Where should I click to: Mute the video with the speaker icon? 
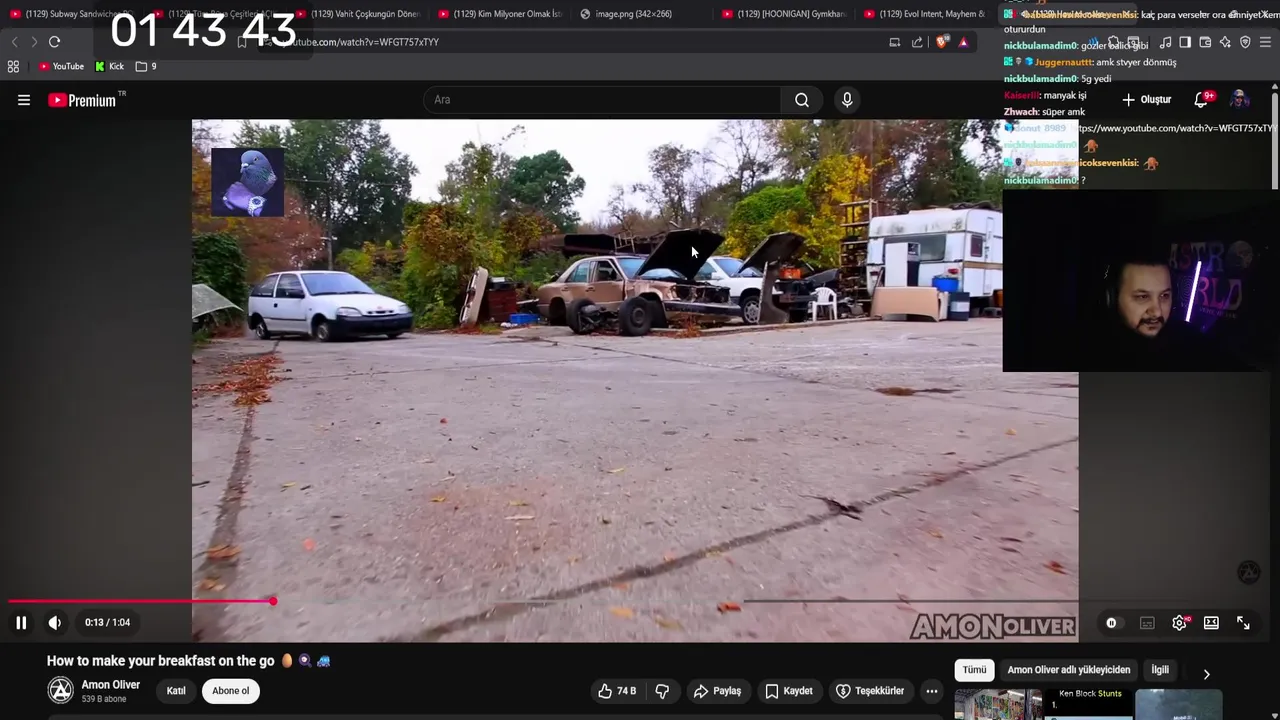[55, 623]
